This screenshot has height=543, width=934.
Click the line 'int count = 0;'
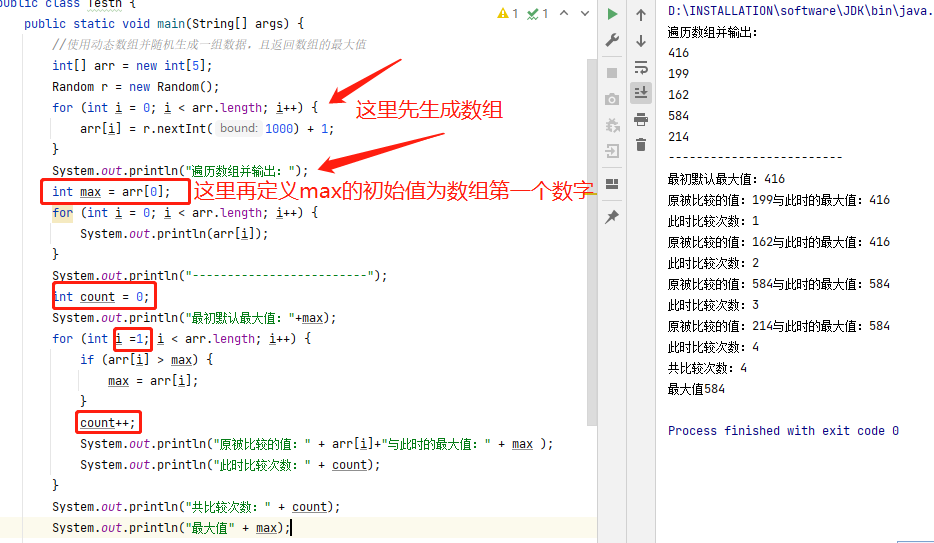tap(101, 297)
